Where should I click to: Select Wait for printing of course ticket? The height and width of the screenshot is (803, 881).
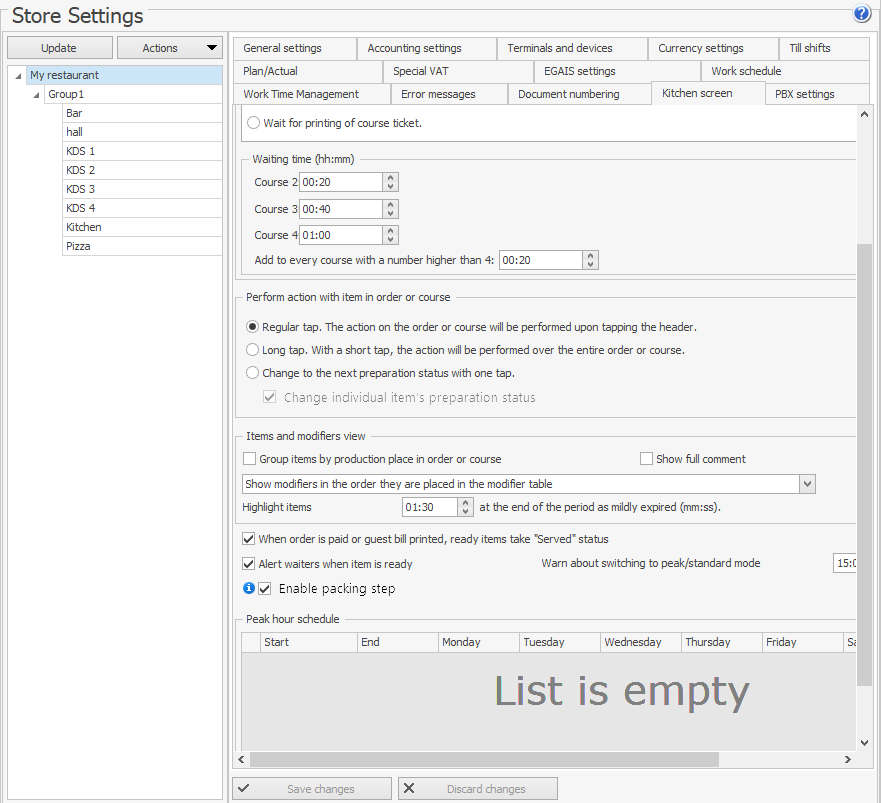click(252, 123)
